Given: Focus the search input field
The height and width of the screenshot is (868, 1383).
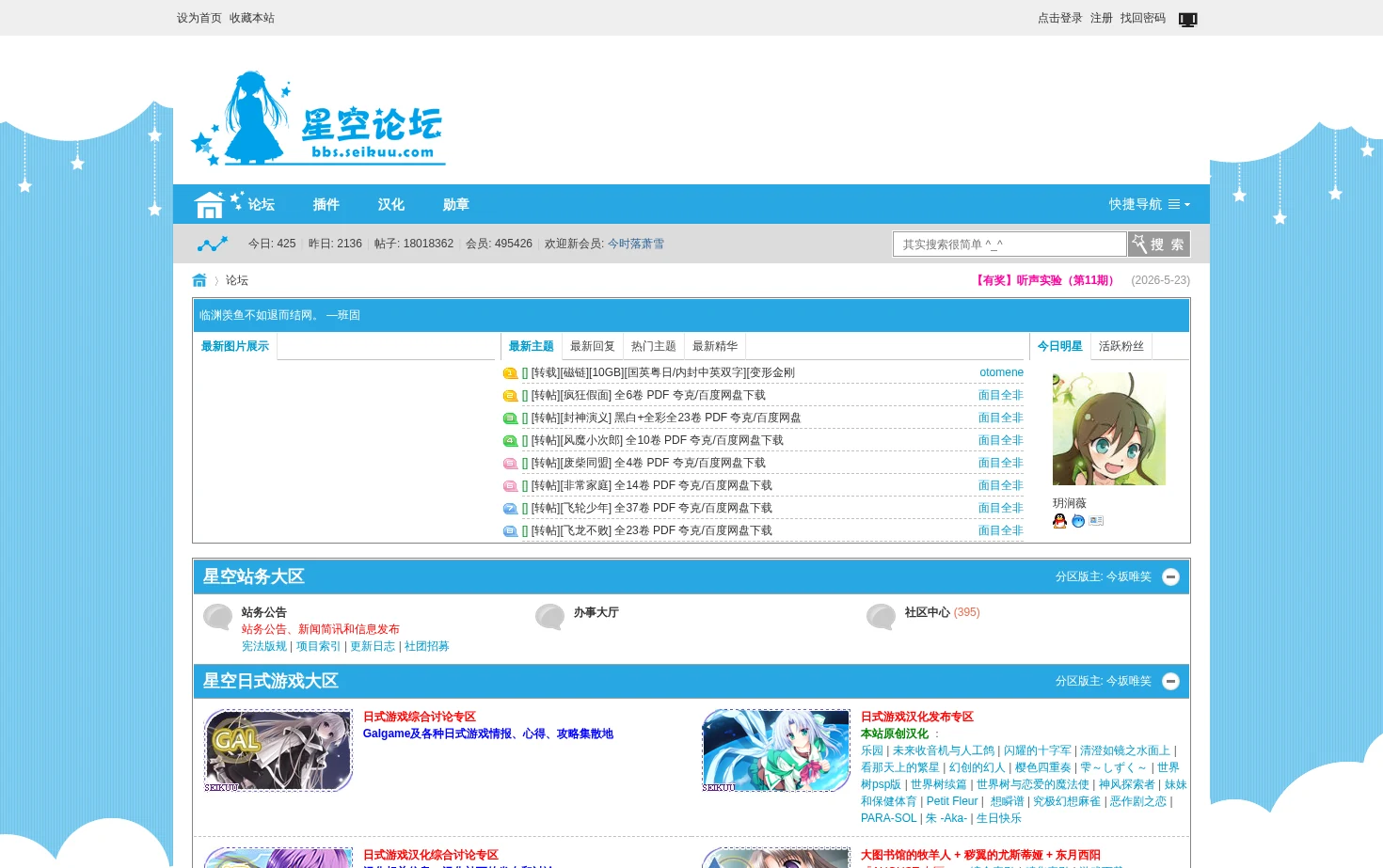Looking at the screenshot, I should 1009,244.
